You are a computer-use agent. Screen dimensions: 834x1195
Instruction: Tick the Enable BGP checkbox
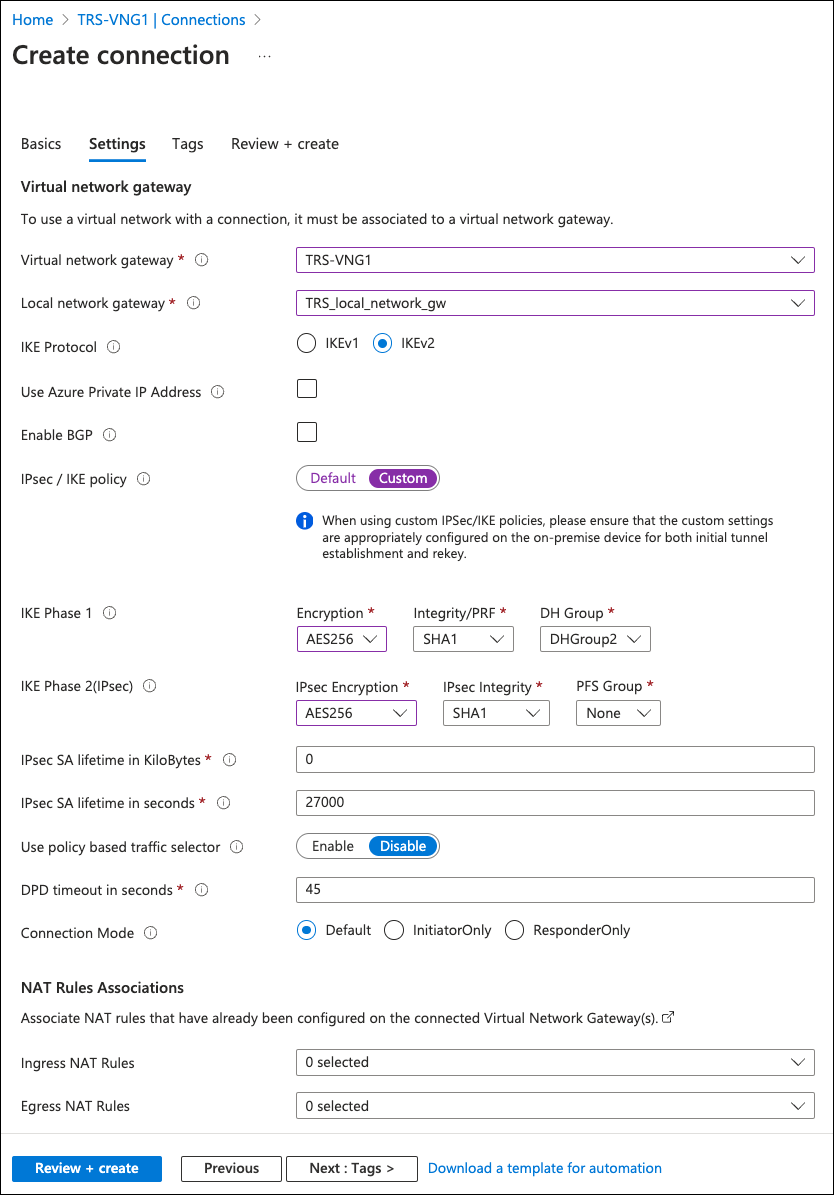307,432
